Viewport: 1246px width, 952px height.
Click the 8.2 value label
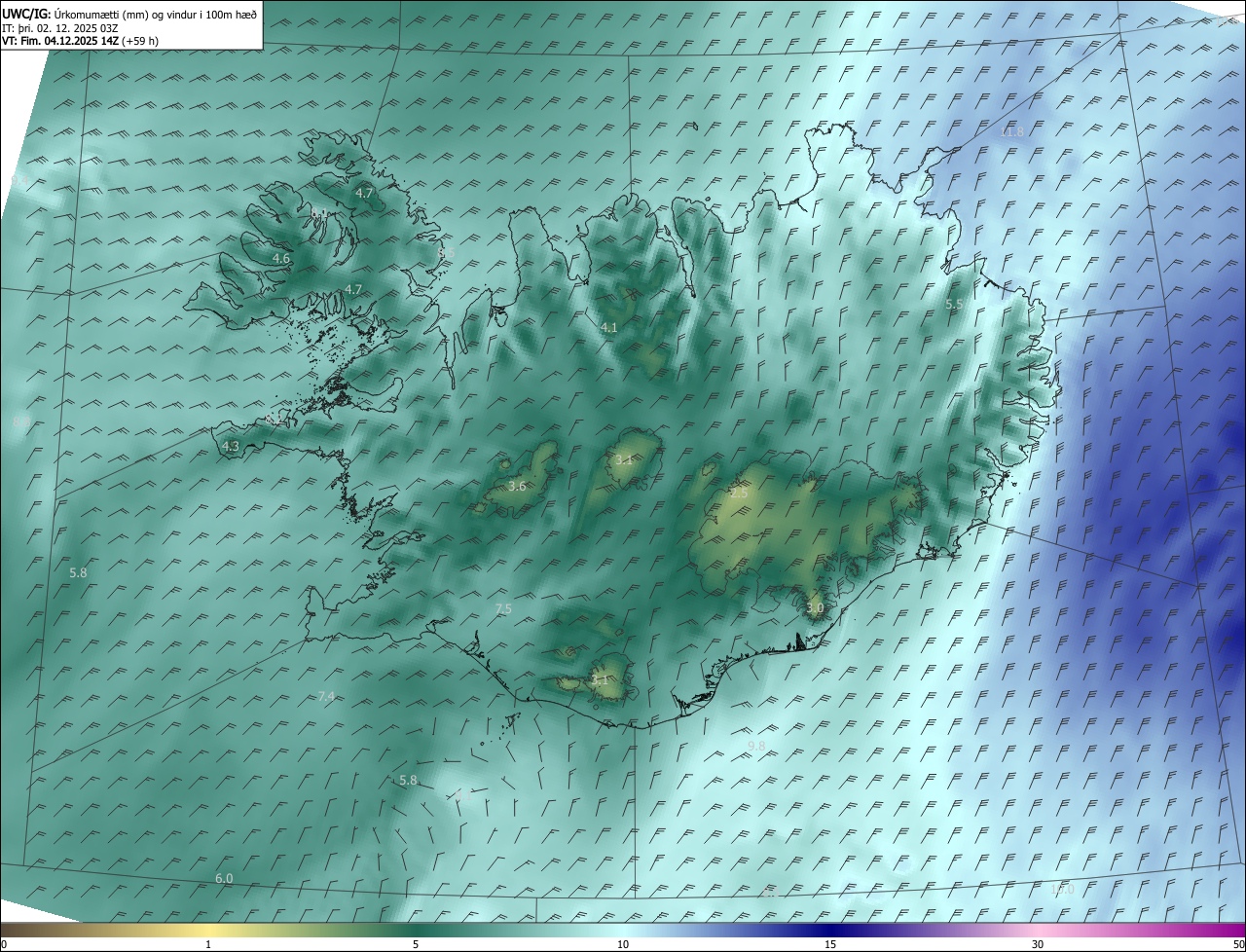pos(275,419)
